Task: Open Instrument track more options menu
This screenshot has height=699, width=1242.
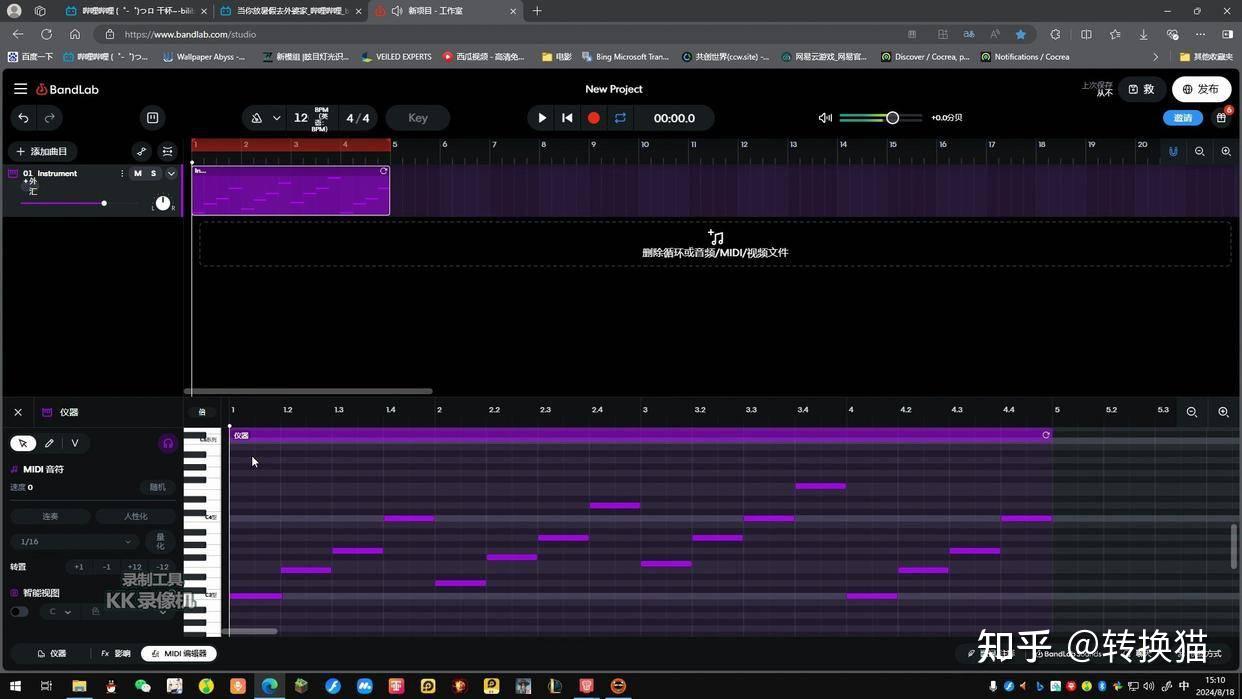Action: point(122,173)
